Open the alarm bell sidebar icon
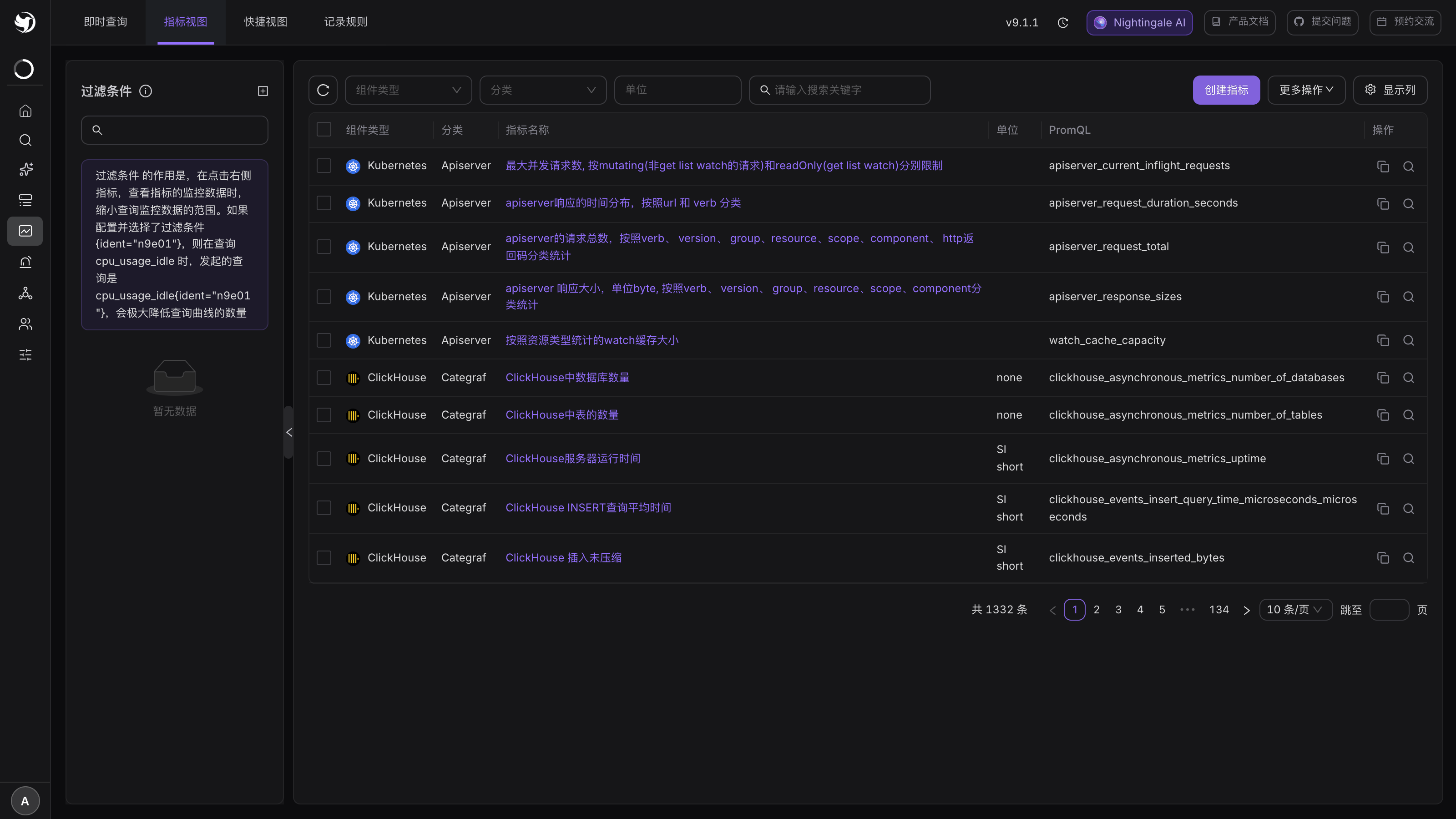The width and height of the screenshot is (1456, 819). coord(25,262)
